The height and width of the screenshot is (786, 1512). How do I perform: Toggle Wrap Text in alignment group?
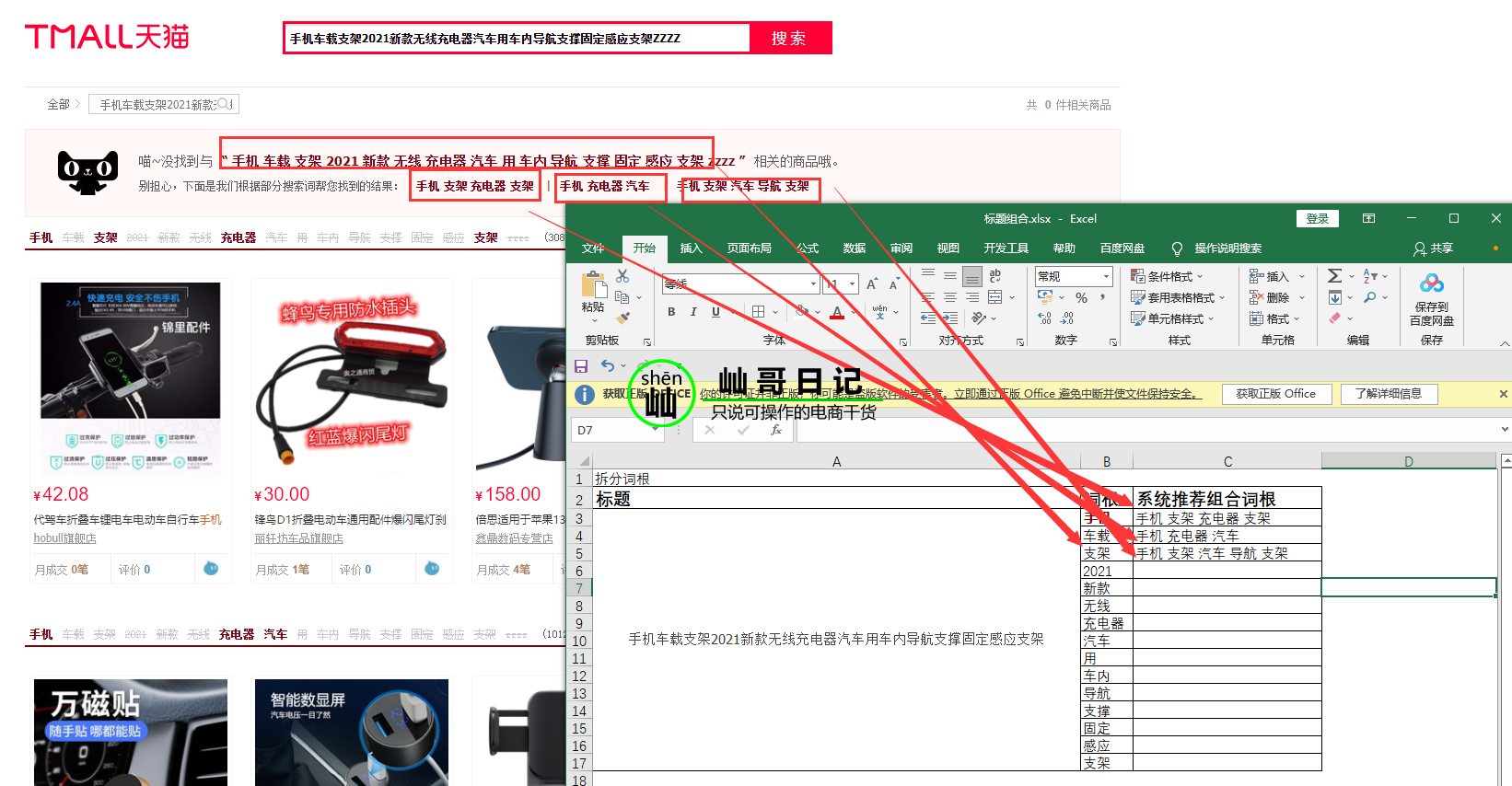click(x=995, y=276)
